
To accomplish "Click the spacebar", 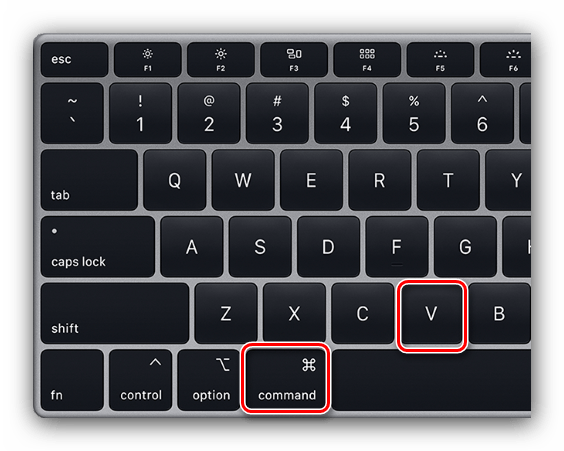I will pos(431,380).
